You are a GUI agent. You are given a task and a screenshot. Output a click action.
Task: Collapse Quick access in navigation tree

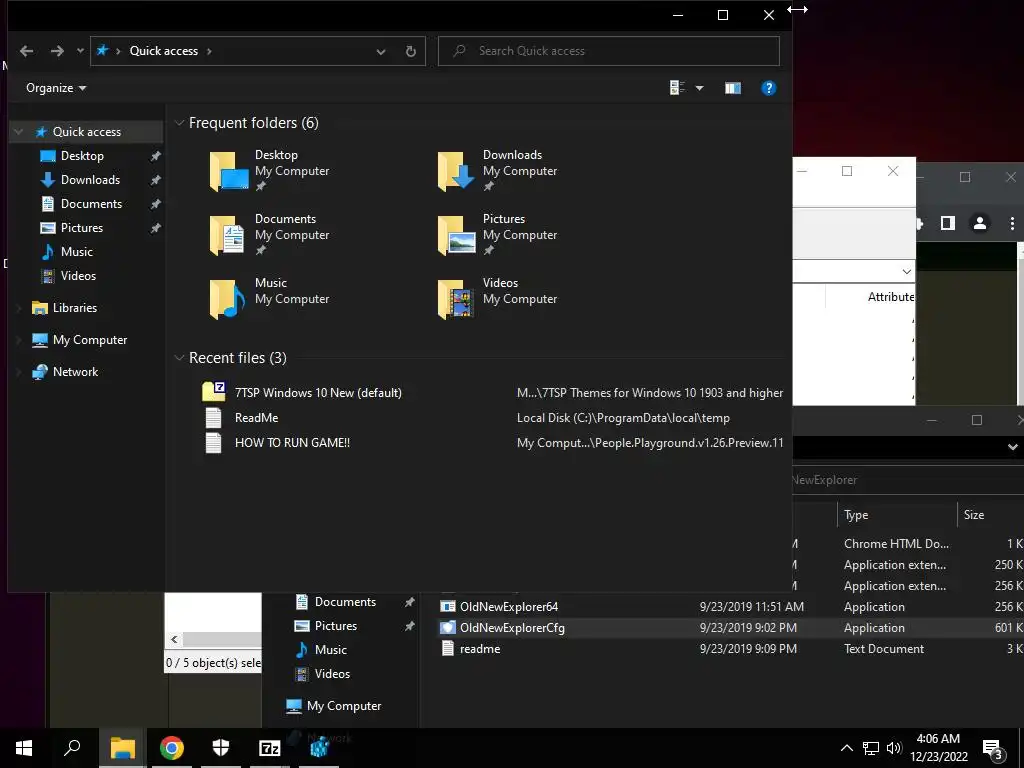point(19,131)
